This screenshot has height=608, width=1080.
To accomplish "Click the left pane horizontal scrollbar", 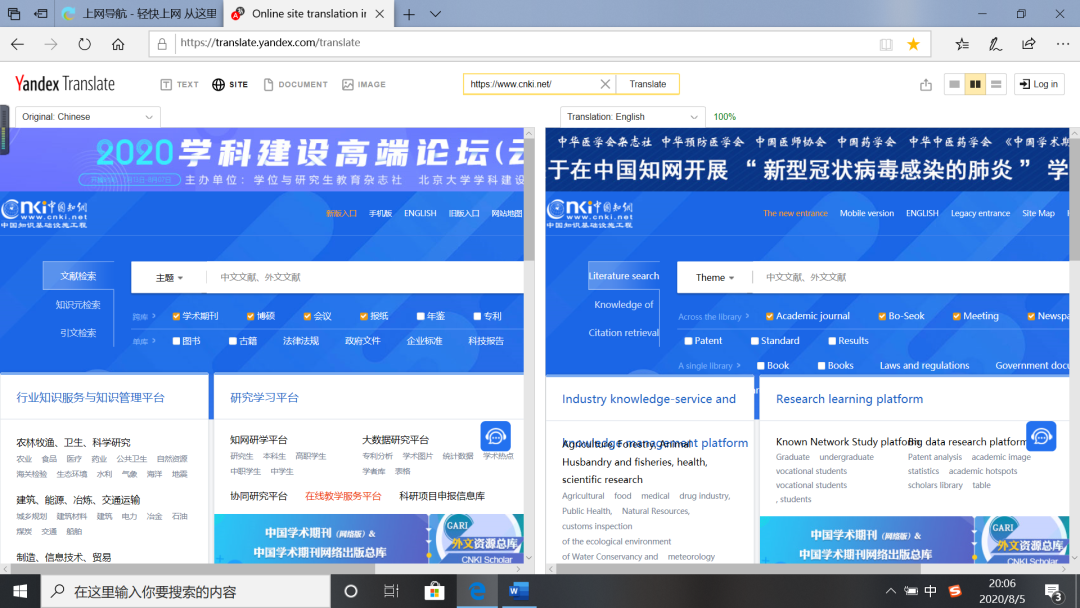I will click(193, 569).
